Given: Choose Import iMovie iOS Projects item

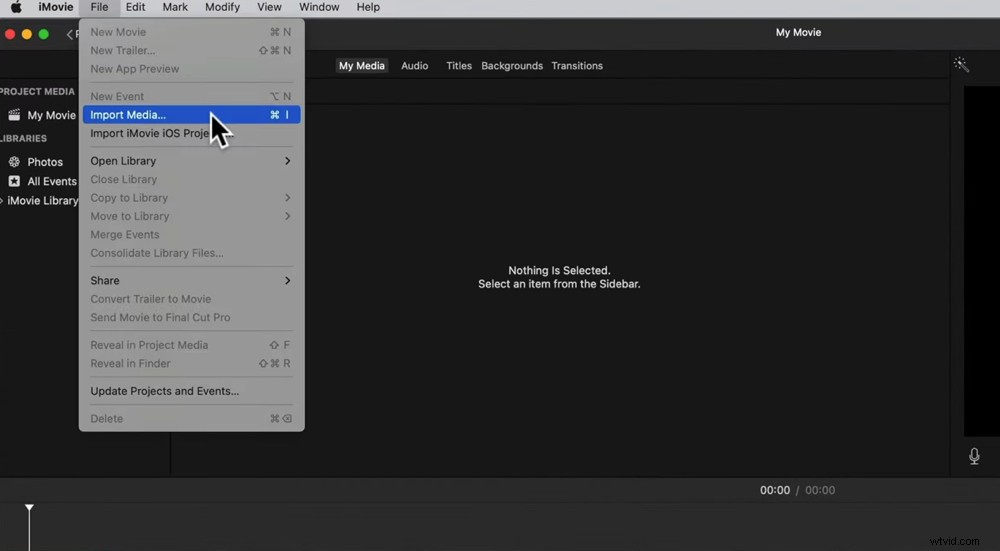Looking at the screenshot, I should click(x=191, y=133).
